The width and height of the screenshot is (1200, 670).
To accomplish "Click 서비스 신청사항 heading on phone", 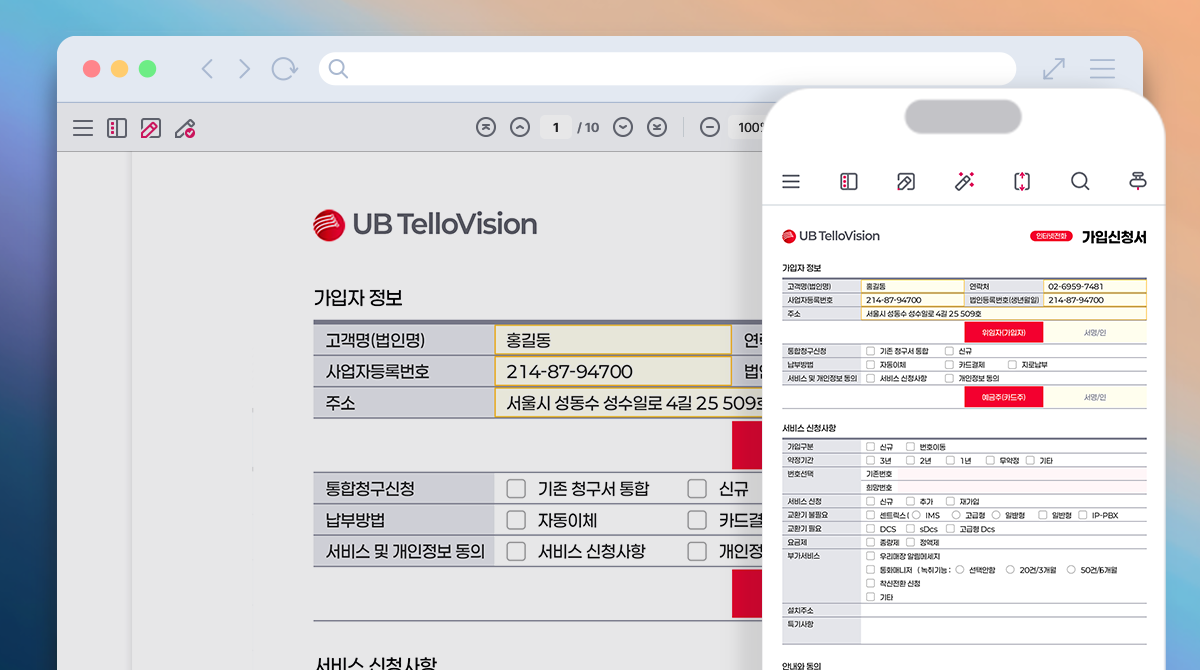I will 808,428.
